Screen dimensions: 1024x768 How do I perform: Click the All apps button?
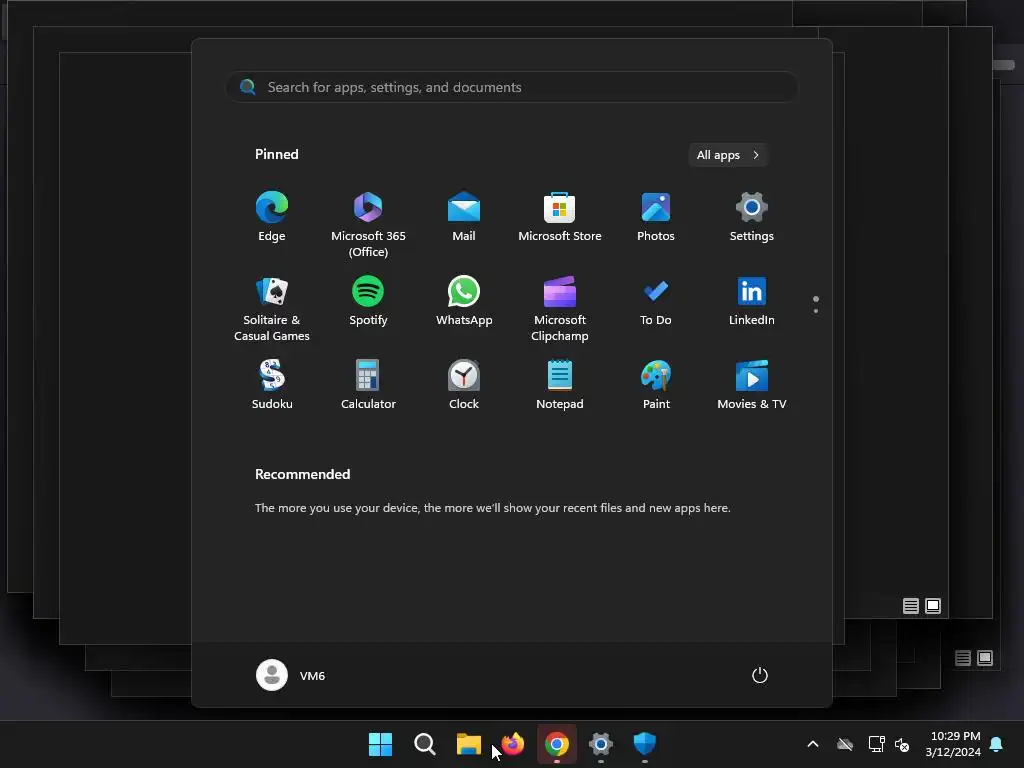728,155
